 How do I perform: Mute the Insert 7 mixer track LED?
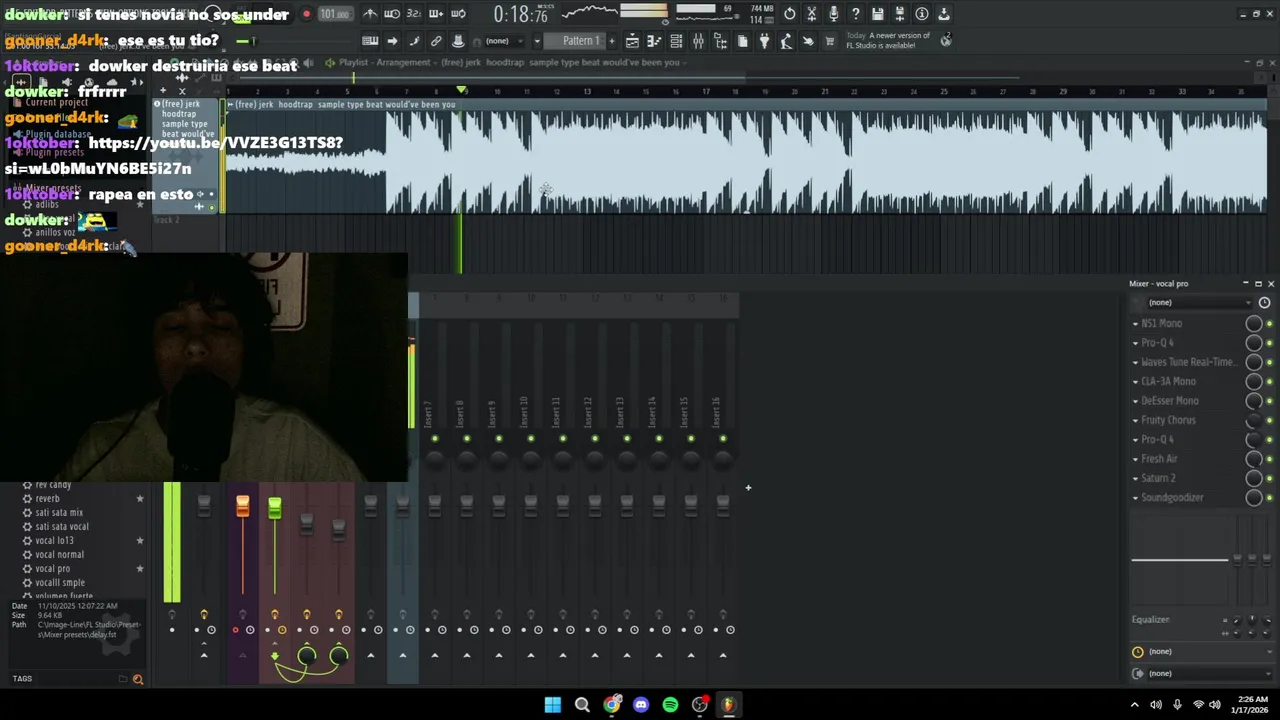pyautogui.click(x=434, y=438)
